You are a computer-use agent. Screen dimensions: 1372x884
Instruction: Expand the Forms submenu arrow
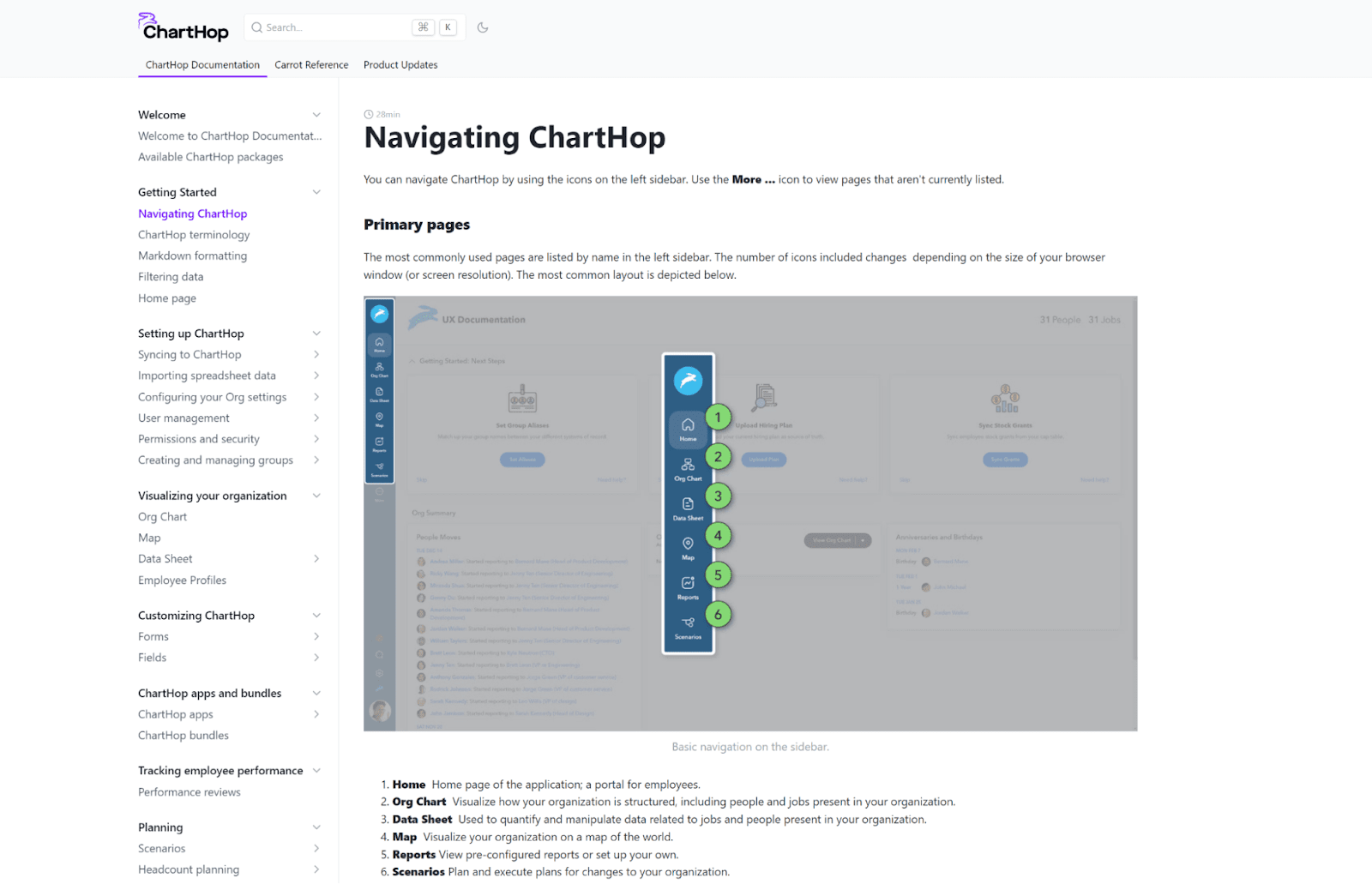point(317,636)
